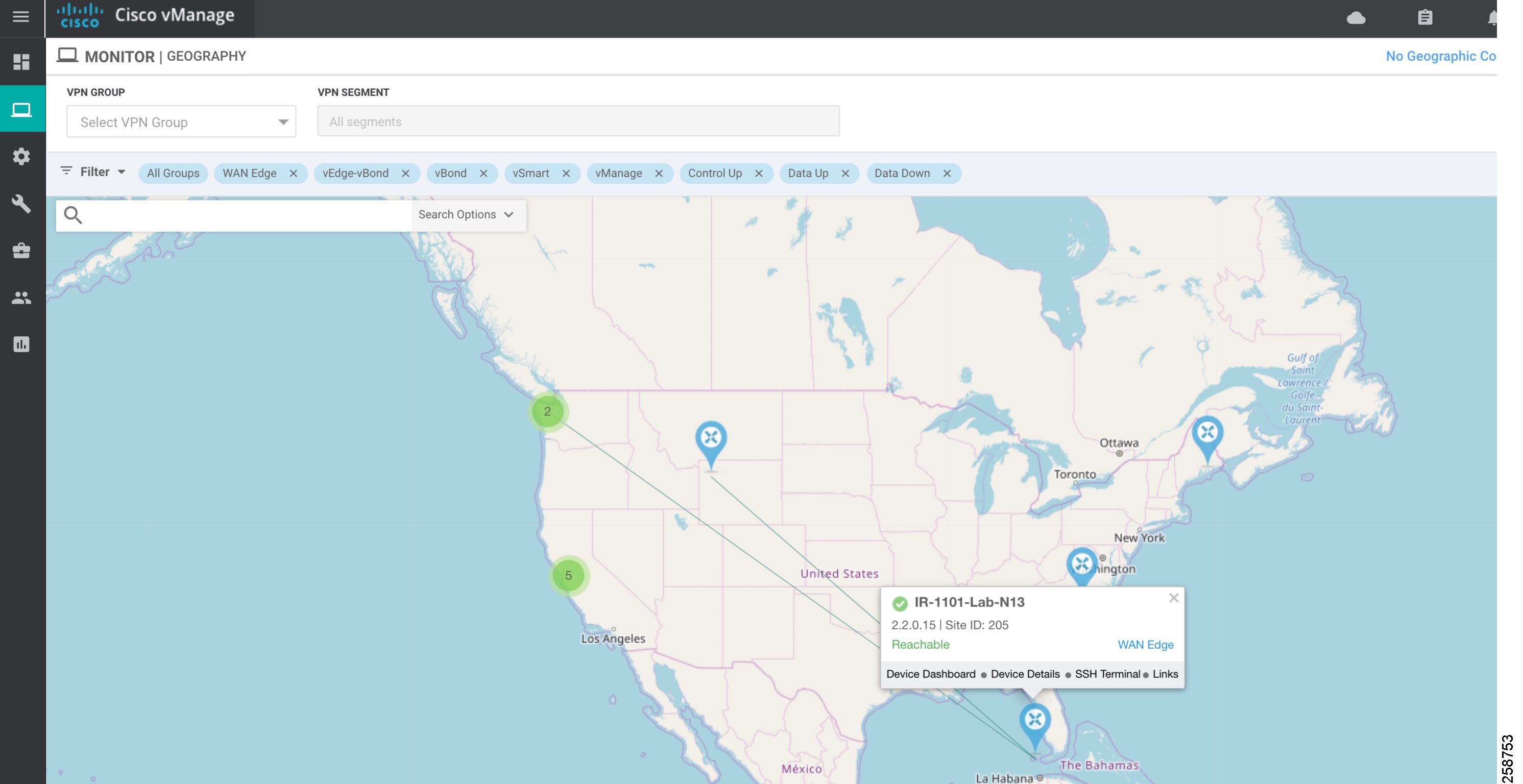The width and height of the screenshot is (1523, 784).
Task: Open Device Details from the popup
Action: (1025, 674)
